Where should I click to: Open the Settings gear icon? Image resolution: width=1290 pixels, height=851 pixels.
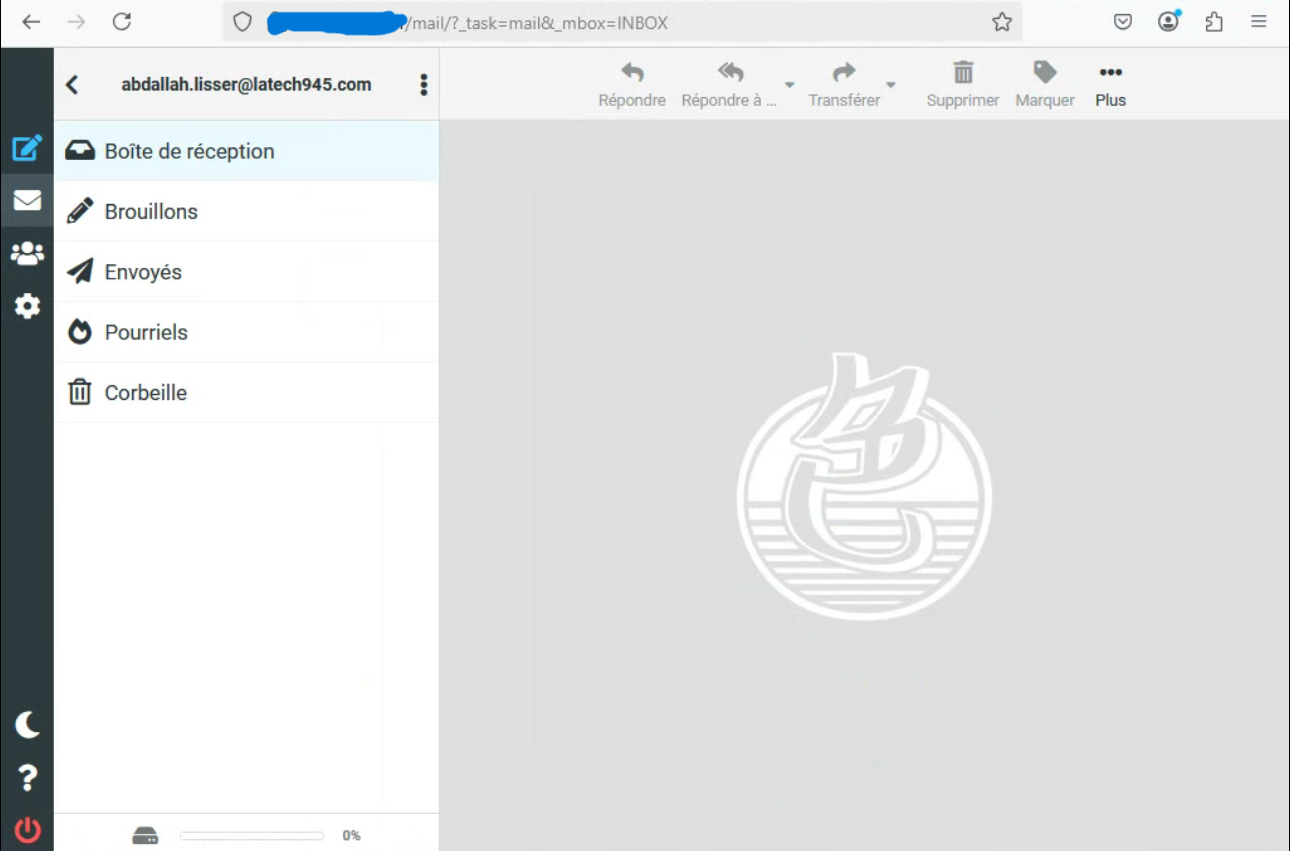(x=27, y=306)
